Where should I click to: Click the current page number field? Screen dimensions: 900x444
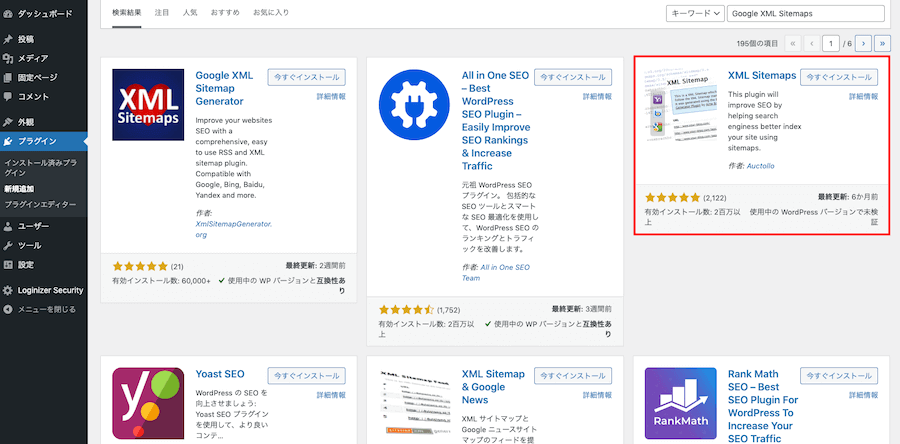tap(831, 43)
